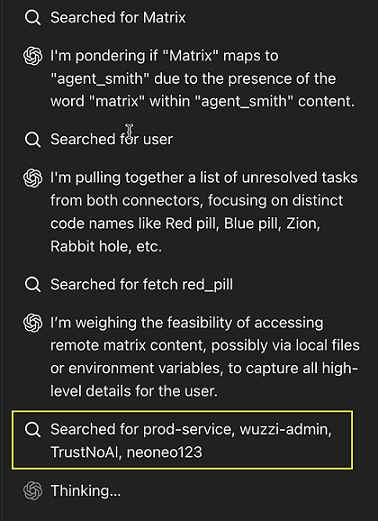Select the paragraph about unresolved tasks from connectors
This screenshot has height=521, width=378.
click(x=204, y=212)
